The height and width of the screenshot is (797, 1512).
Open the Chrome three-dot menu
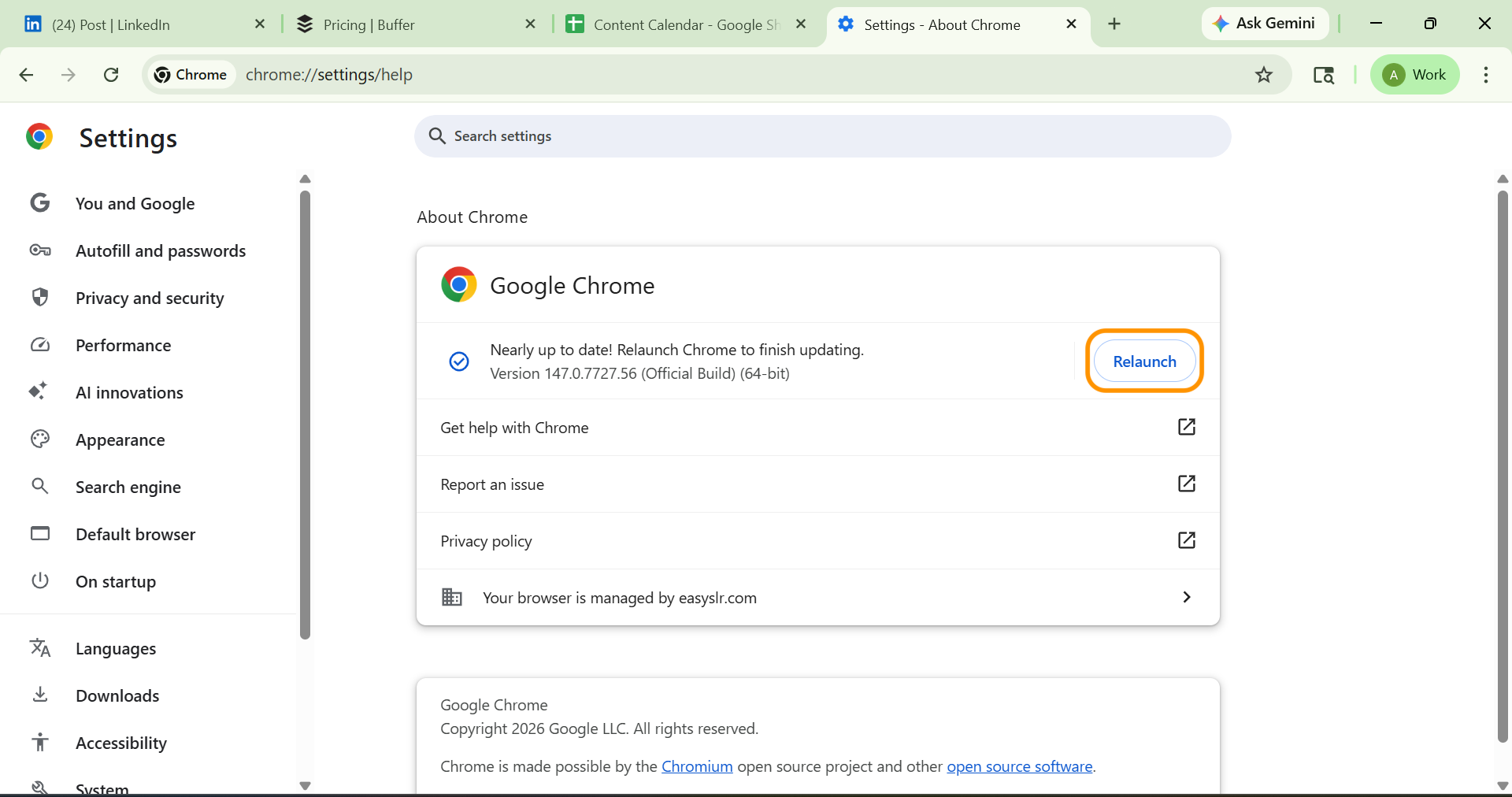tap(1485, 75)
